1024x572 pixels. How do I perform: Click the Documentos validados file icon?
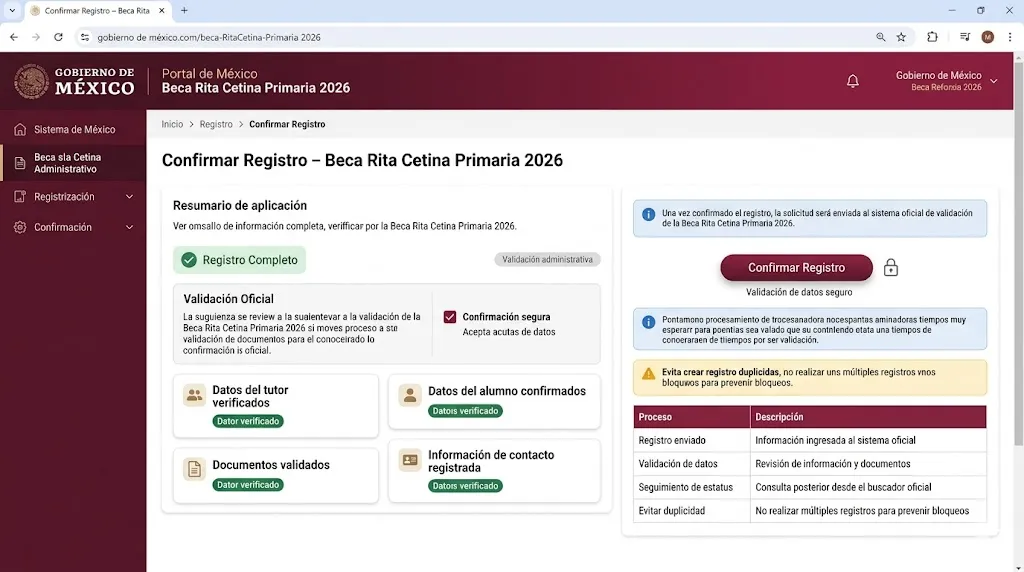pos(195,469)
